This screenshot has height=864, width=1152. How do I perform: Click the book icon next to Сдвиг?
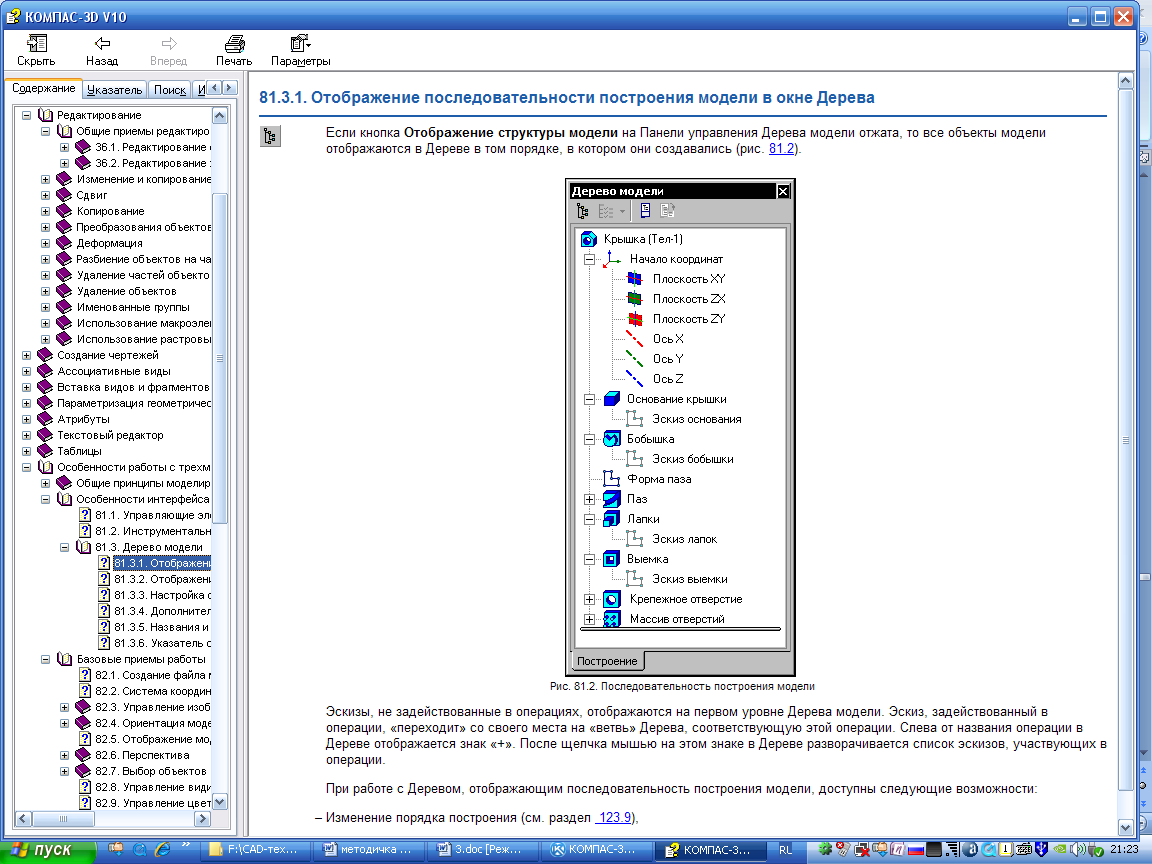coord(65,195)
